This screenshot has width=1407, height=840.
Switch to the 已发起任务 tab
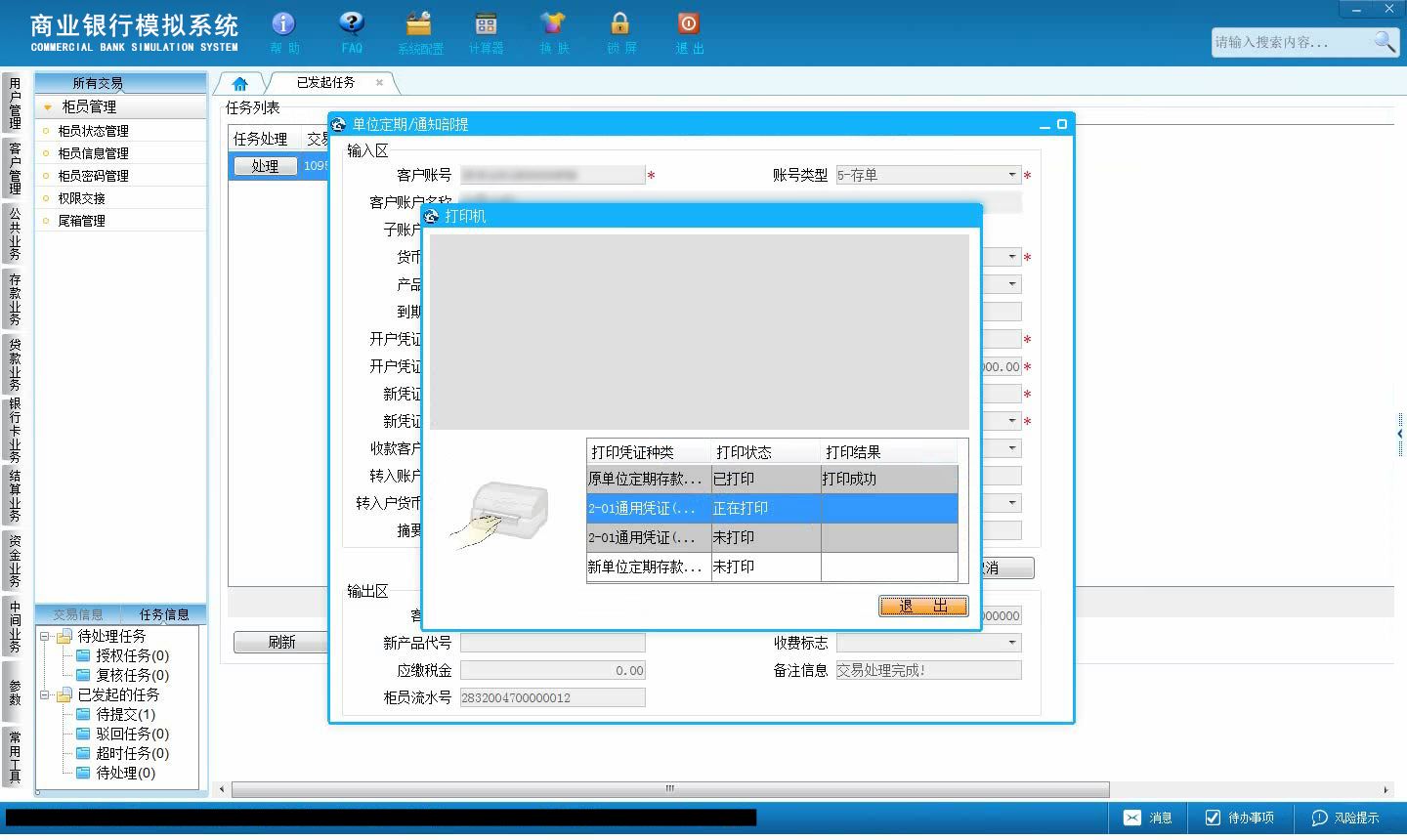[x=325, y=83]
